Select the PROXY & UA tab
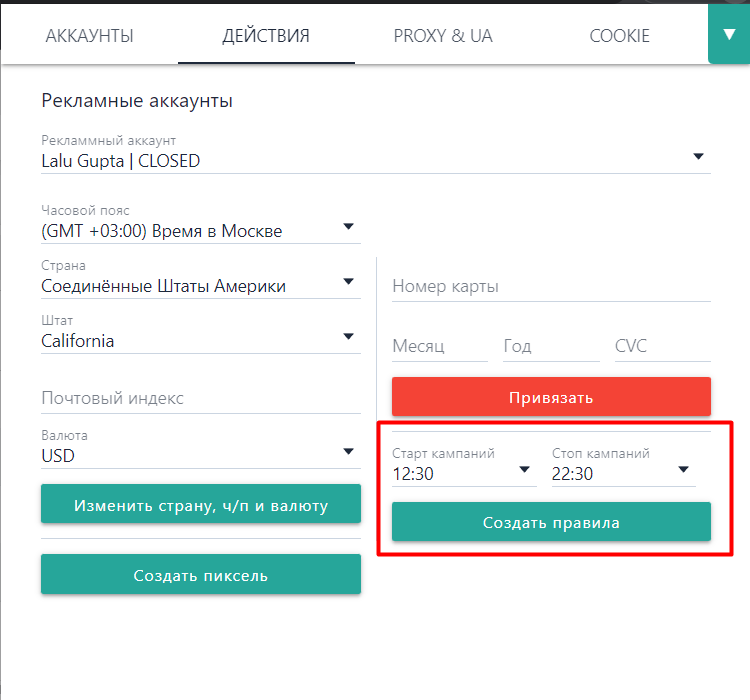750x700 pixels. tap(443, 36)
